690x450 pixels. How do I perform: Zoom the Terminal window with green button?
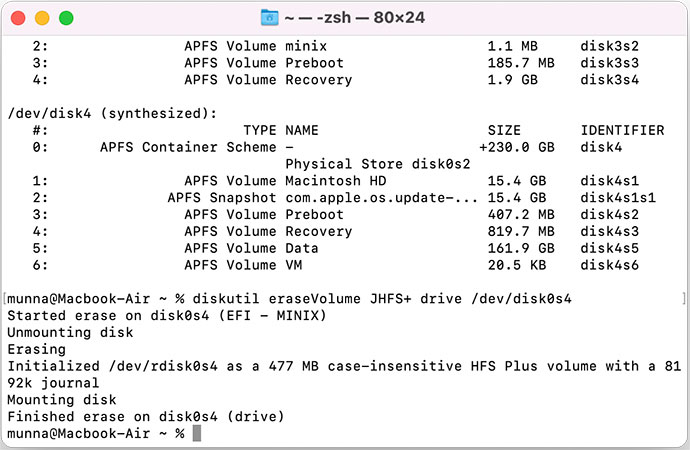tap(66, 18)
